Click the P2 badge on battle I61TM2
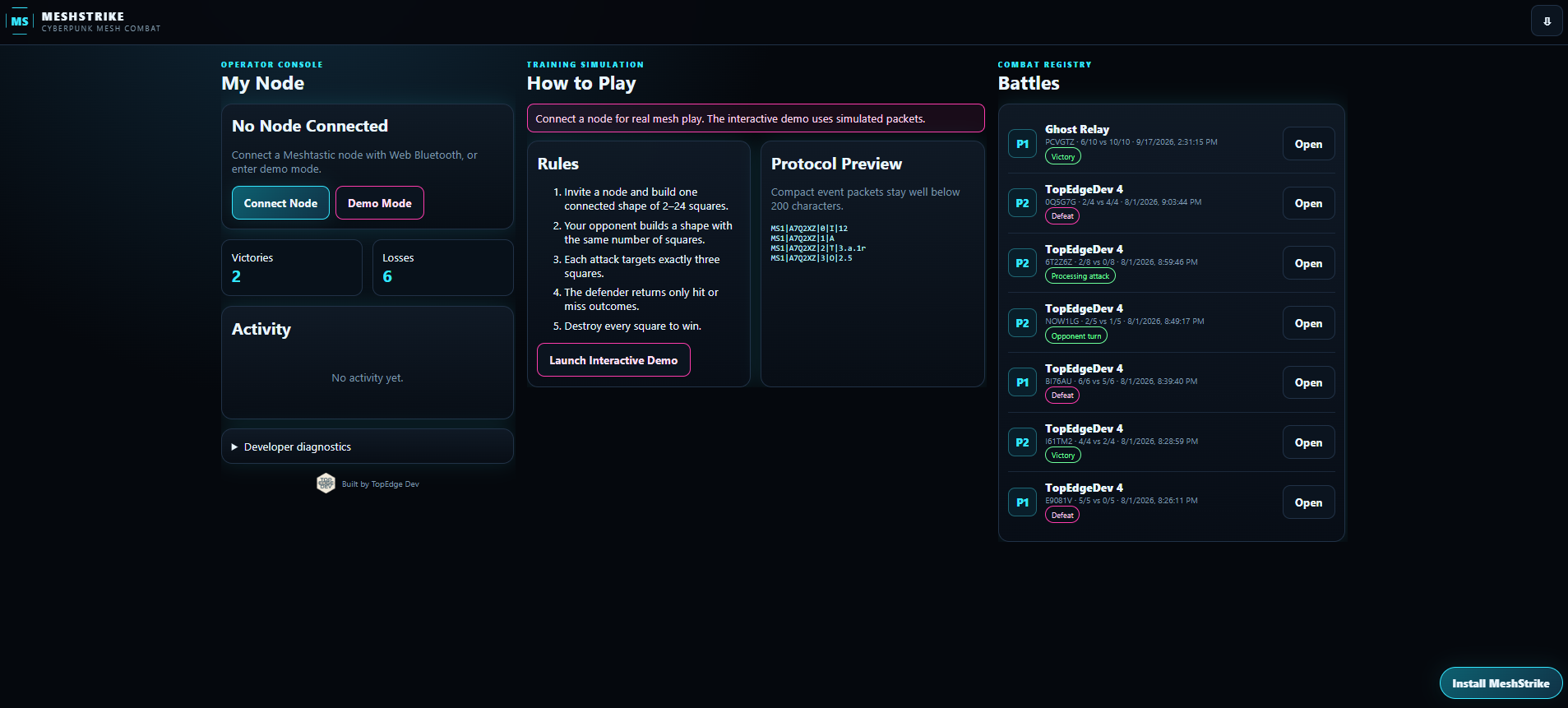The height and width of the screenshot is (708, 1568). tap(1022, 442)
